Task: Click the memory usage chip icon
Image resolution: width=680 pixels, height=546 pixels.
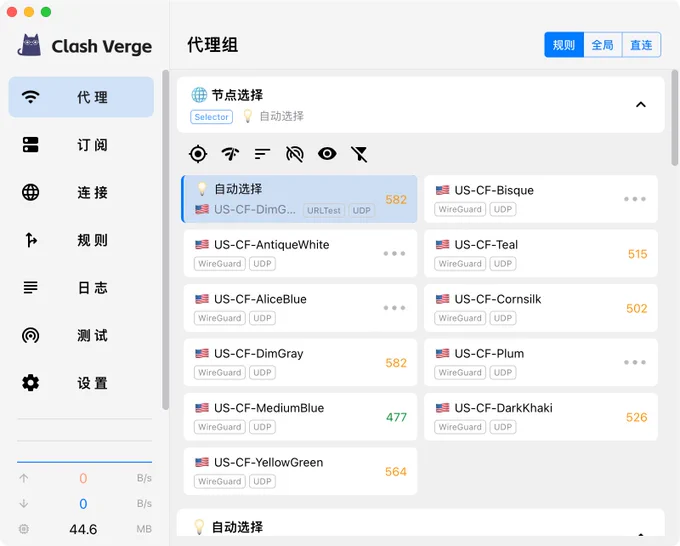Action: 24,529
